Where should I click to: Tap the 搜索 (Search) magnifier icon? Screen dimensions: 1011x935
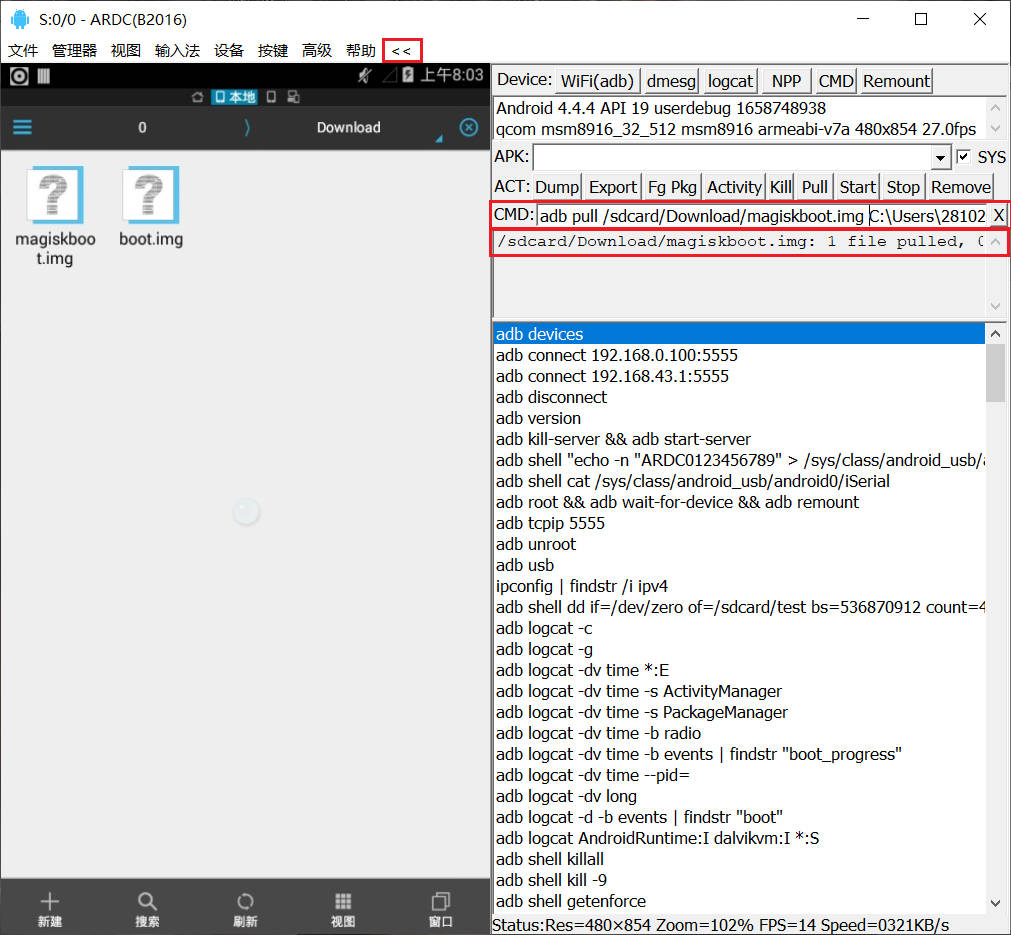[x=147, y=902]
